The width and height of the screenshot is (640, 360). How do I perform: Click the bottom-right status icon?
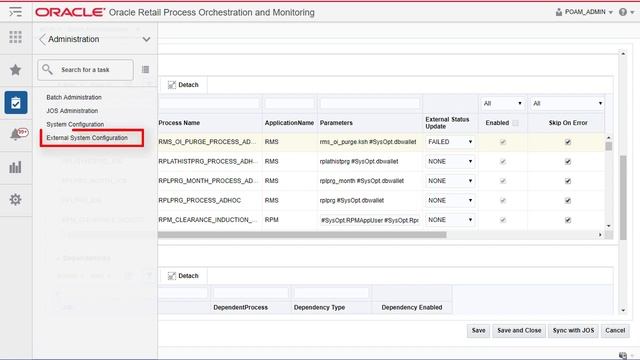623,356
